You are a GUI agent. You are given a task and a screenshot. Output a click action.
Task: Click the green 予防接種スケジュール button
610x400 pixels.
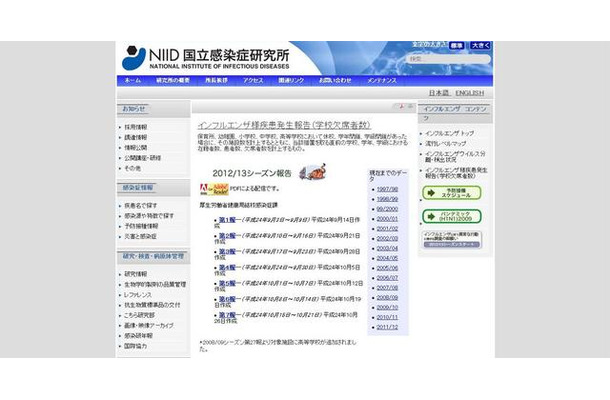(x=452, y=193)
